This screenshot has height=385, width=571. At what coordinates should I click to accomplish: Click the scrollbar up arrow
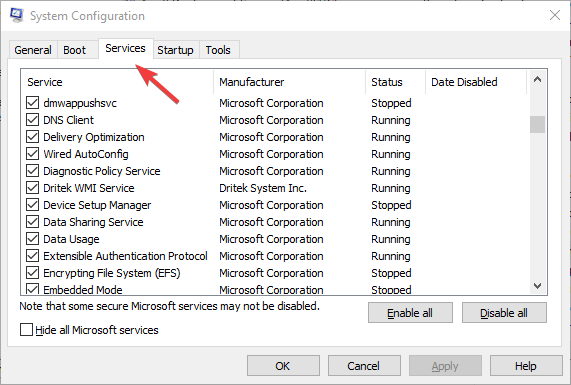click(x=537, y=79)
